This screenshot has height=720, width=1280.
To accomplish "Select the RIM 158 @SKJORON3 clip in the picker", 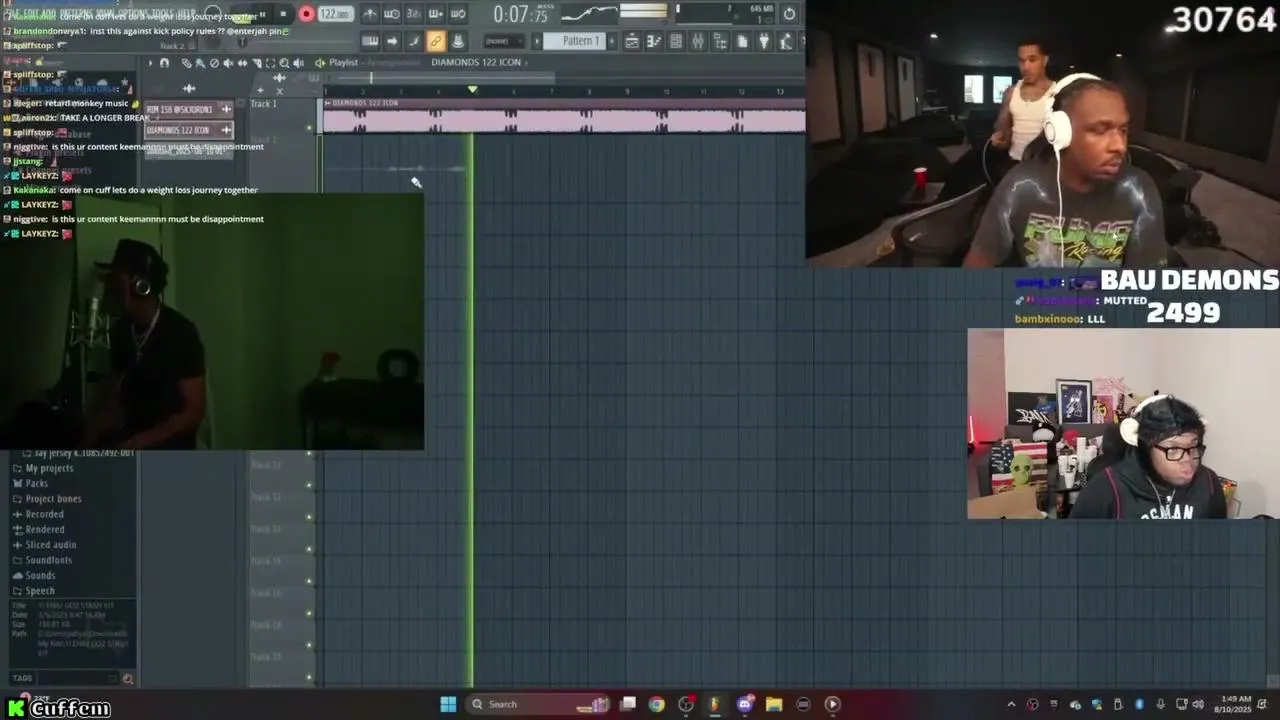I will coord(188,109).
